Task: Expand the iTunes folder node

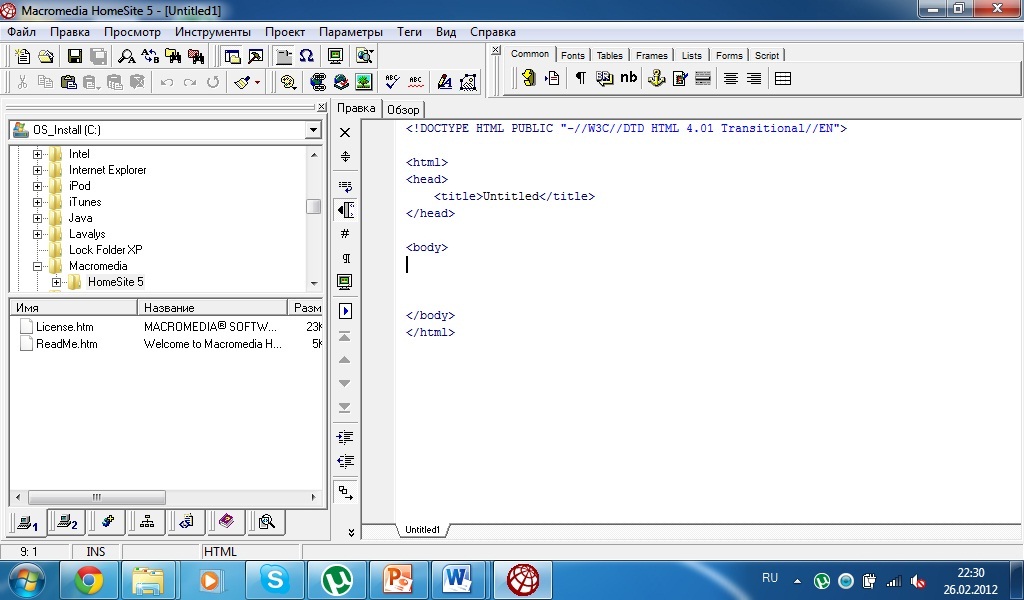Action: [37, 202]
